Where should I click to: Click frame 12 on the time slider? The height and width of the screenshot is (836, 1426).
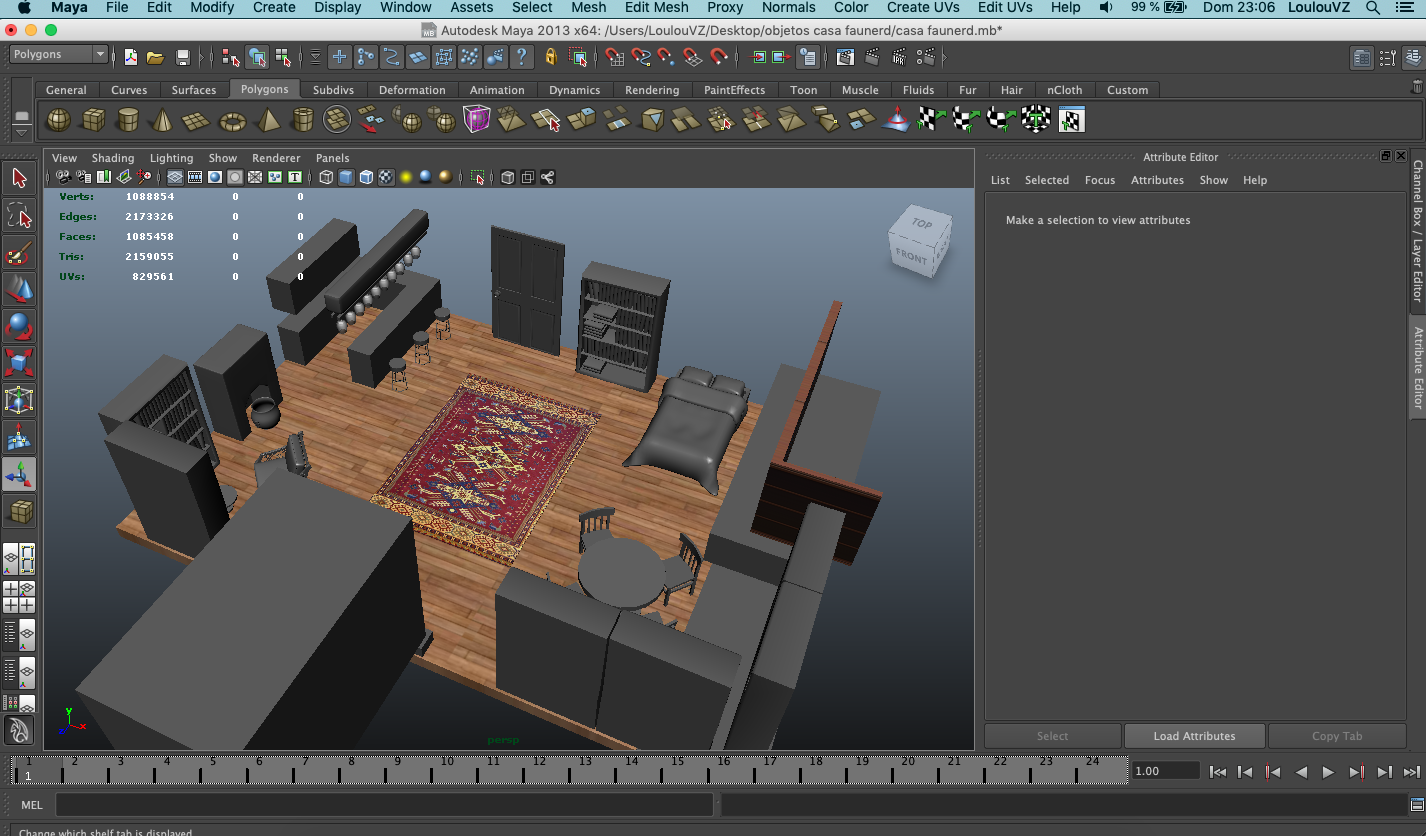(x=537, y=767)
